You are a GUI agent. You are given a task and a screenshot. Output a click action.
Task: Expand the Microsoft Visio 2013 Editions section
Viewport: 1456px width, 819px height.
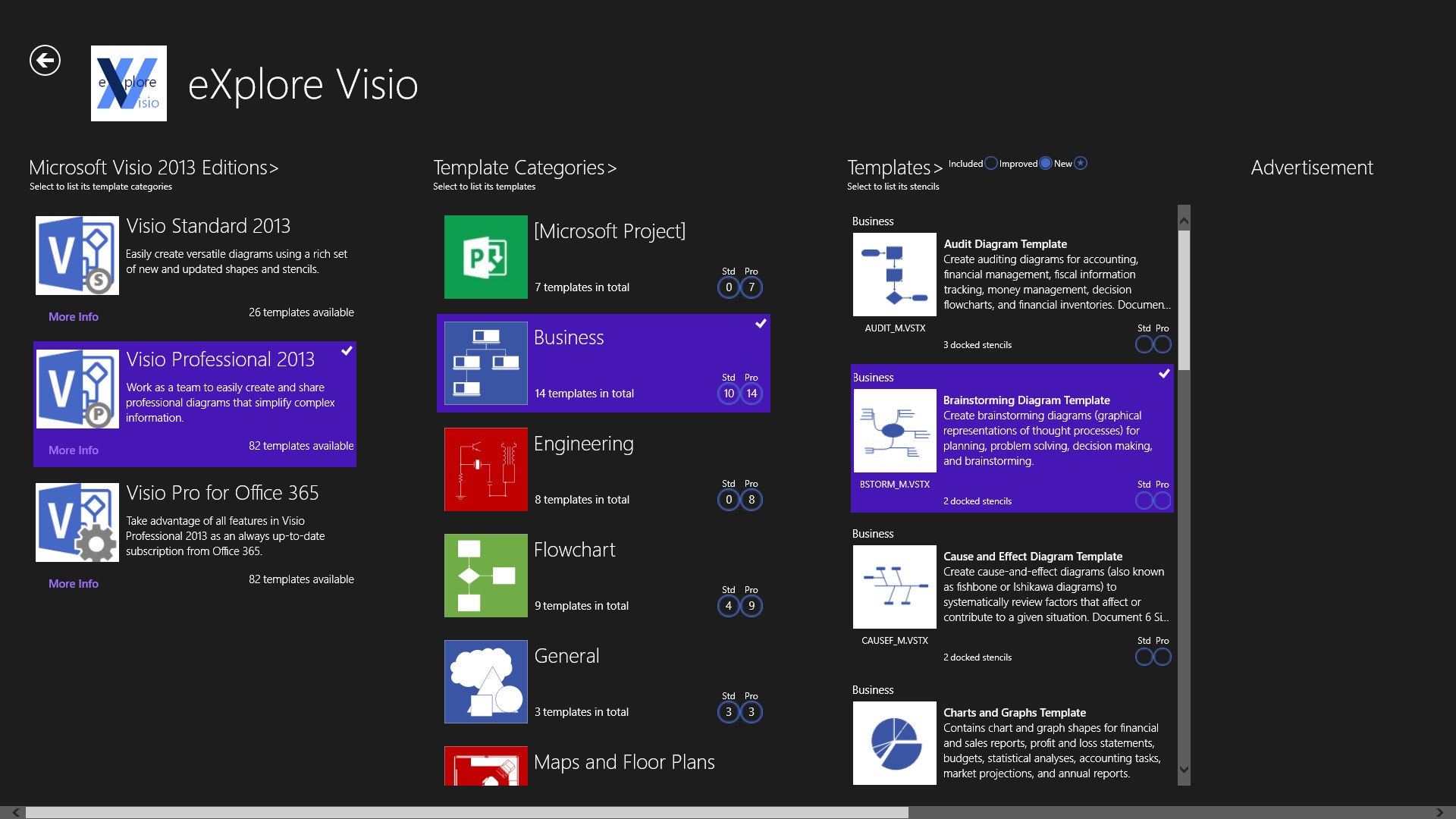[x=156, y=167]
